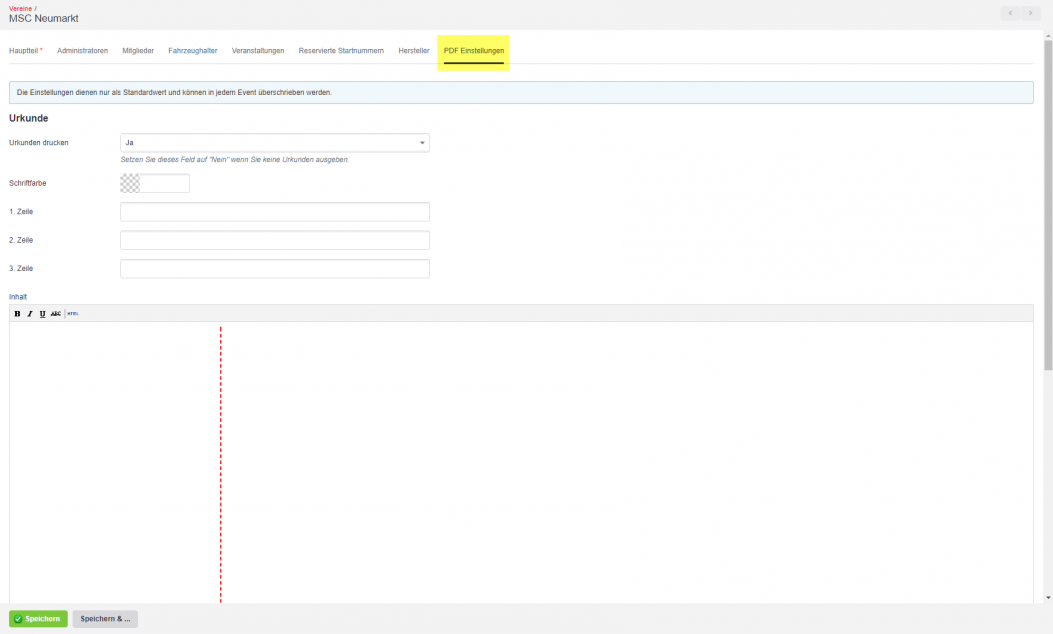
Task: Click inside the Inhalt editor text area
Action: [x=521, y=462]
